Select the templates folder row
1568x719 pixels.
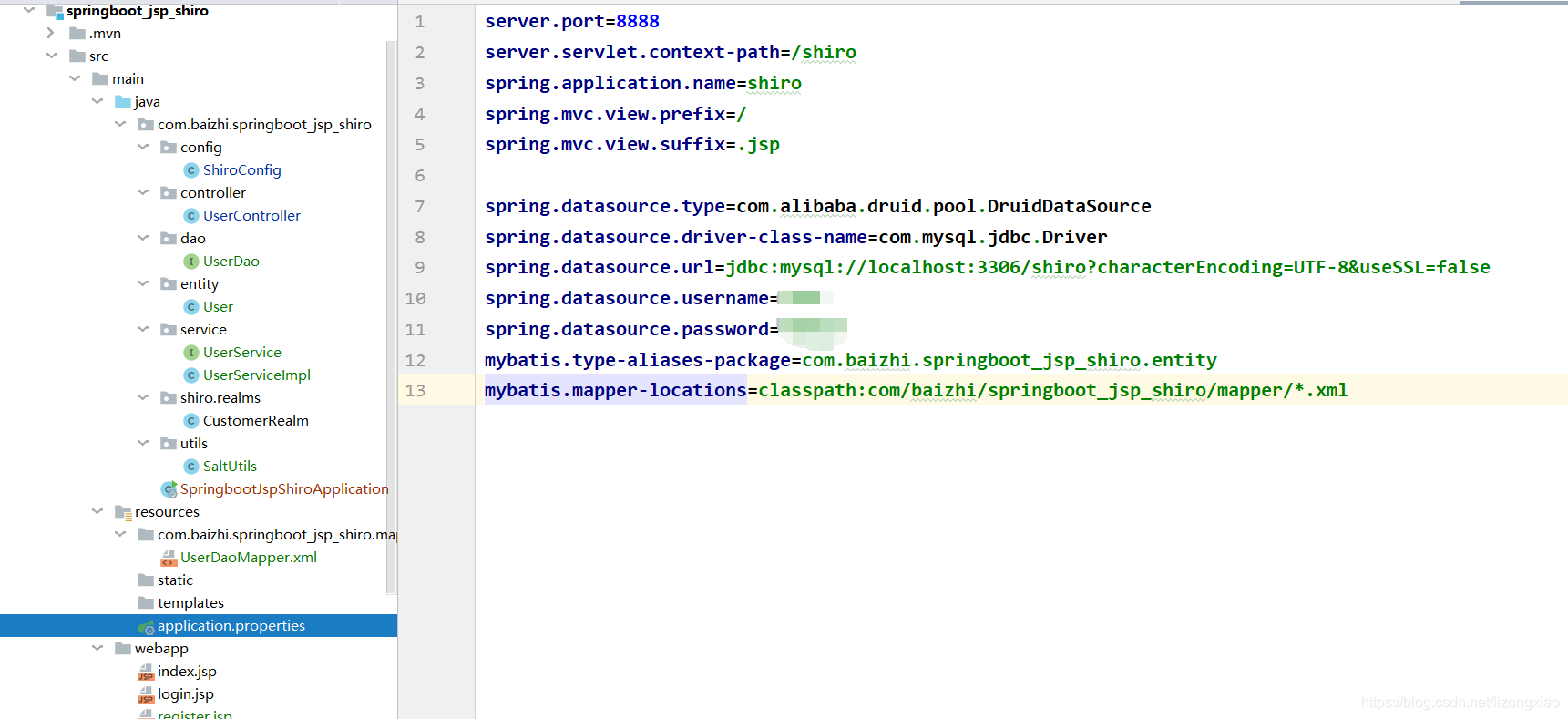199,603
